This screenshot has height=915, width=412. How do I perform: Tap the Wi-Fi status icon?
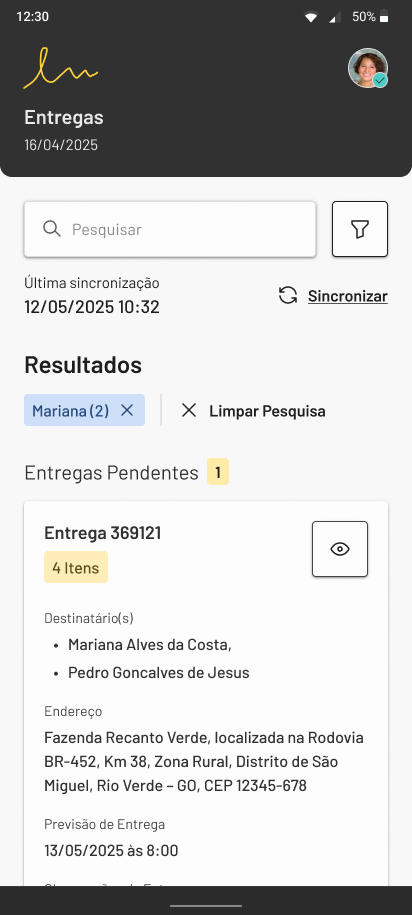pos(310,18)
